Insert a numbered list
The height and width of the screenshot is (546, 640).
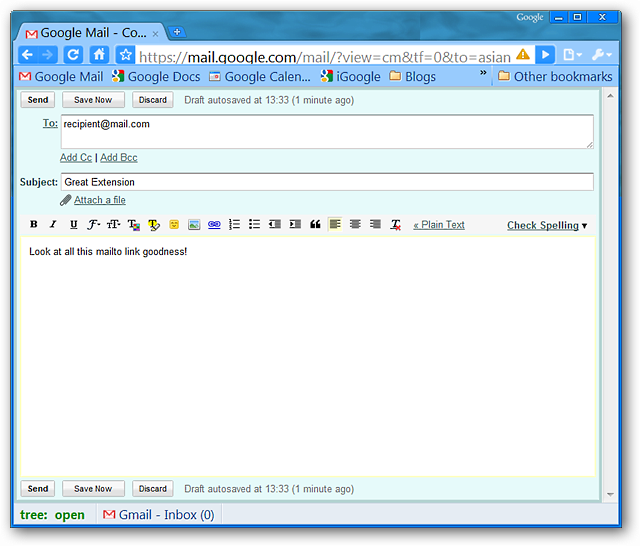coord(234,225)
